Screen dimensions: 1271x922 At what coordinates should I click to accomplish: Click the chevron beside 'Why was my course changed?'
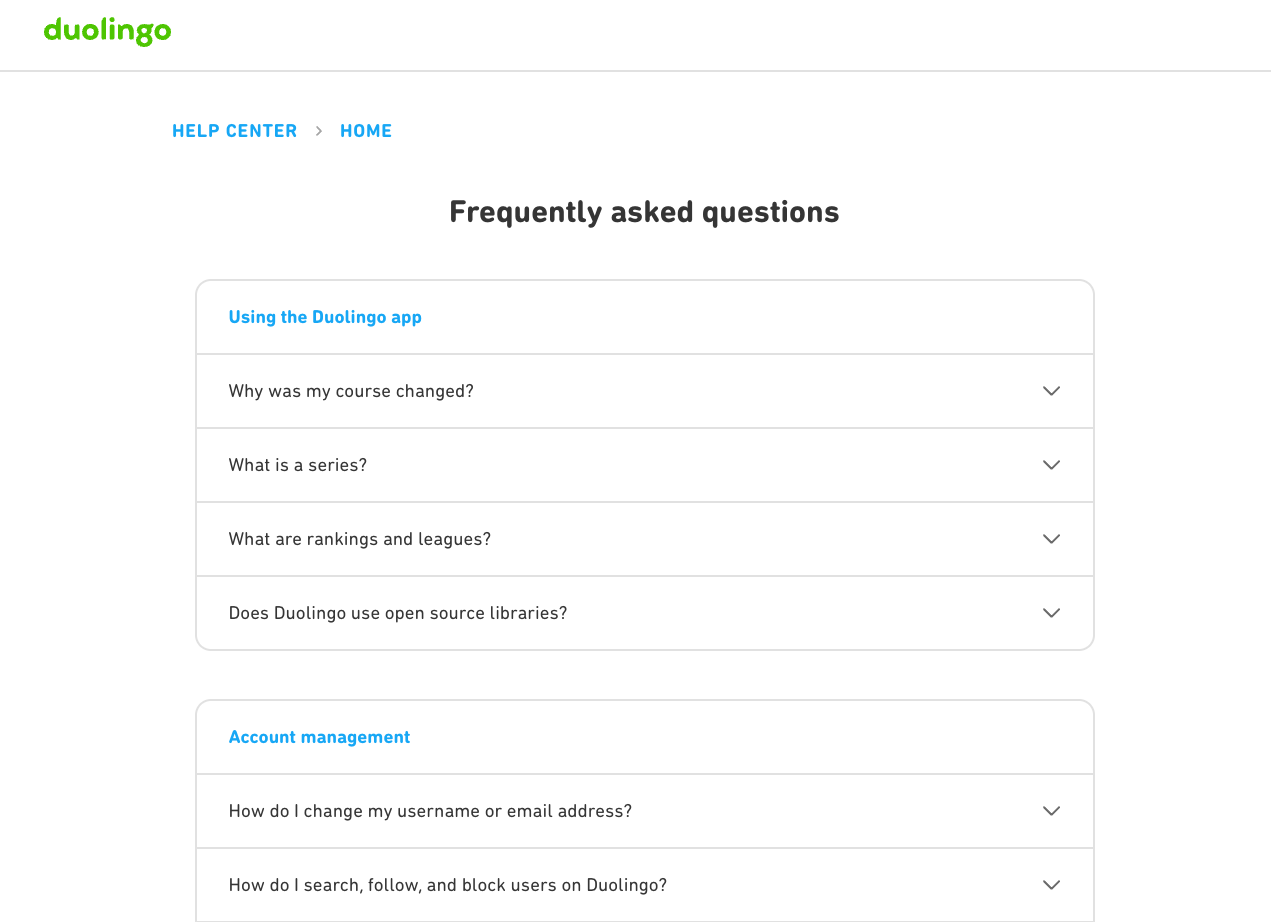click(x=1051, y=391)
